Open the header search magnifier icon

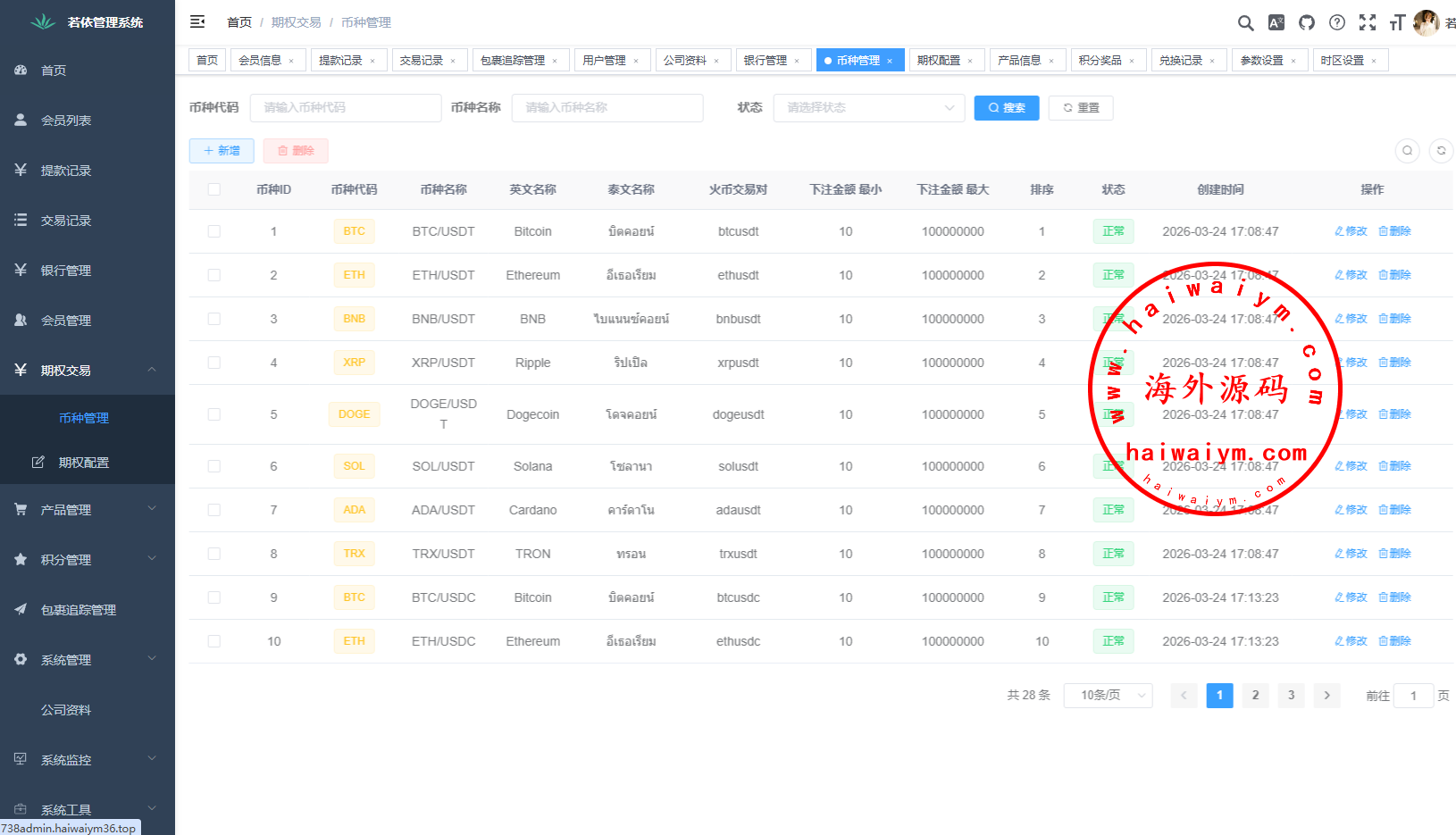(x=1245, y=22)
